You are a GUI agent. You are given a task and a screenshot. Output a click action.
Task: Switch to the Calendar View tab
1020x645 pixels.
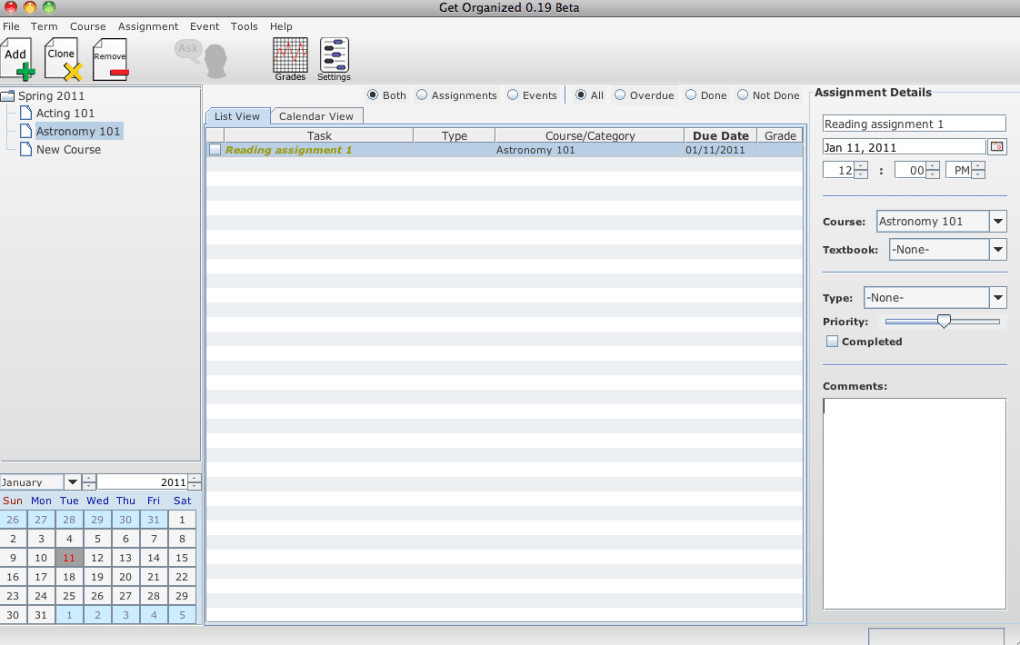(316, 116)
